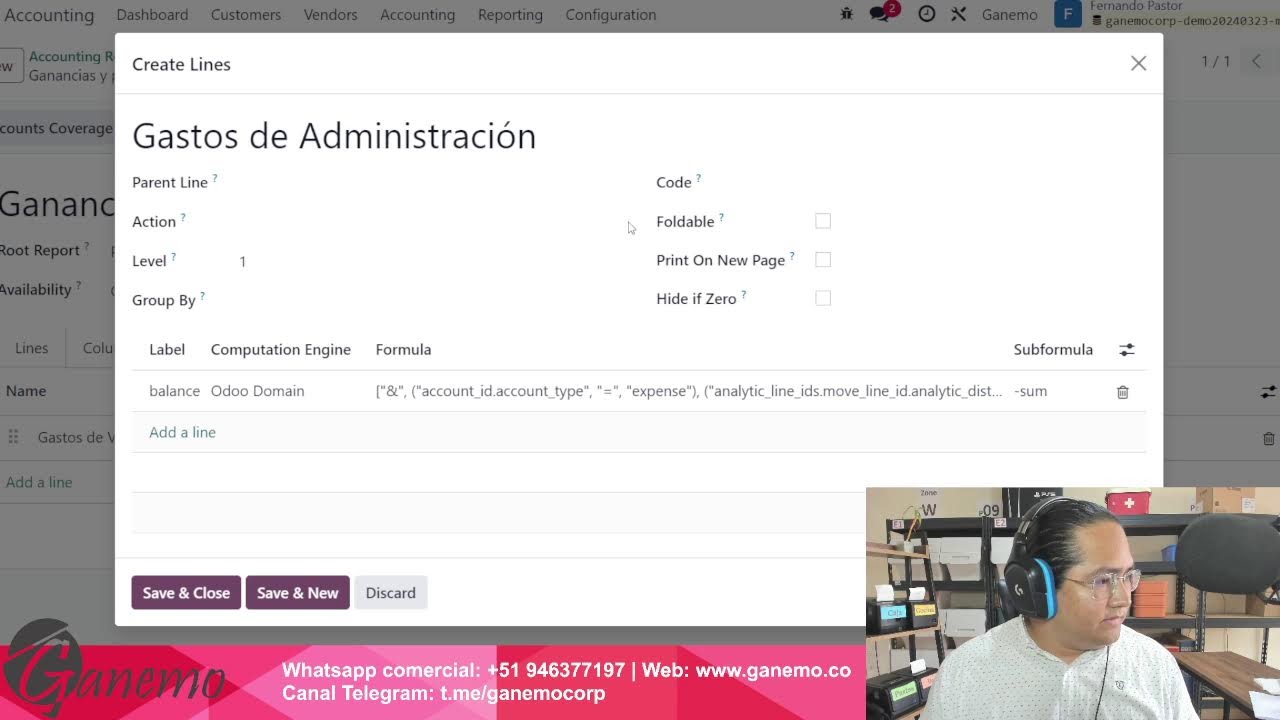Open the activities clock icon
The image size is (1280, 720).
point(927,15)
